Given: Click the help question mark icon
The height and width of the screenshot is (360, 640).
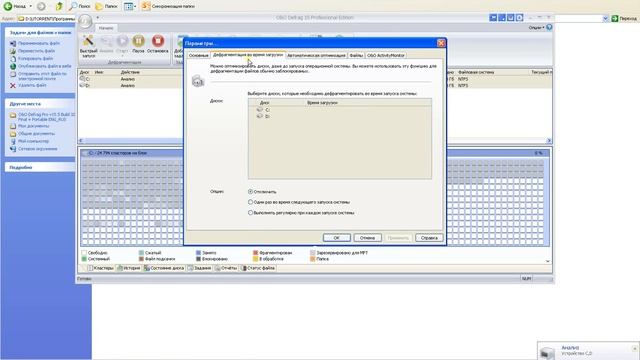Looking at the screenshot, I should (x=549, y=27).
